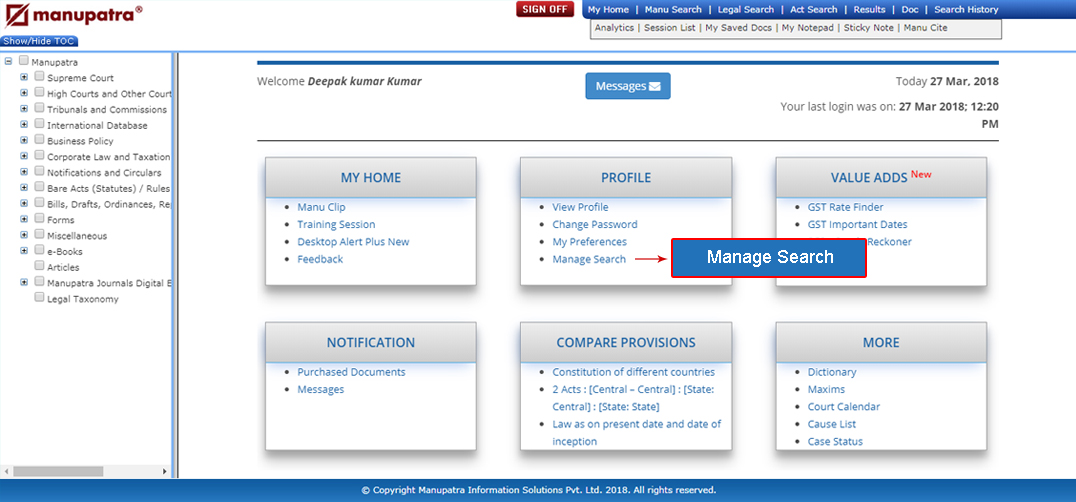Open the My Preferences link
1076x502 pixels.
click(x=589, y=242)
